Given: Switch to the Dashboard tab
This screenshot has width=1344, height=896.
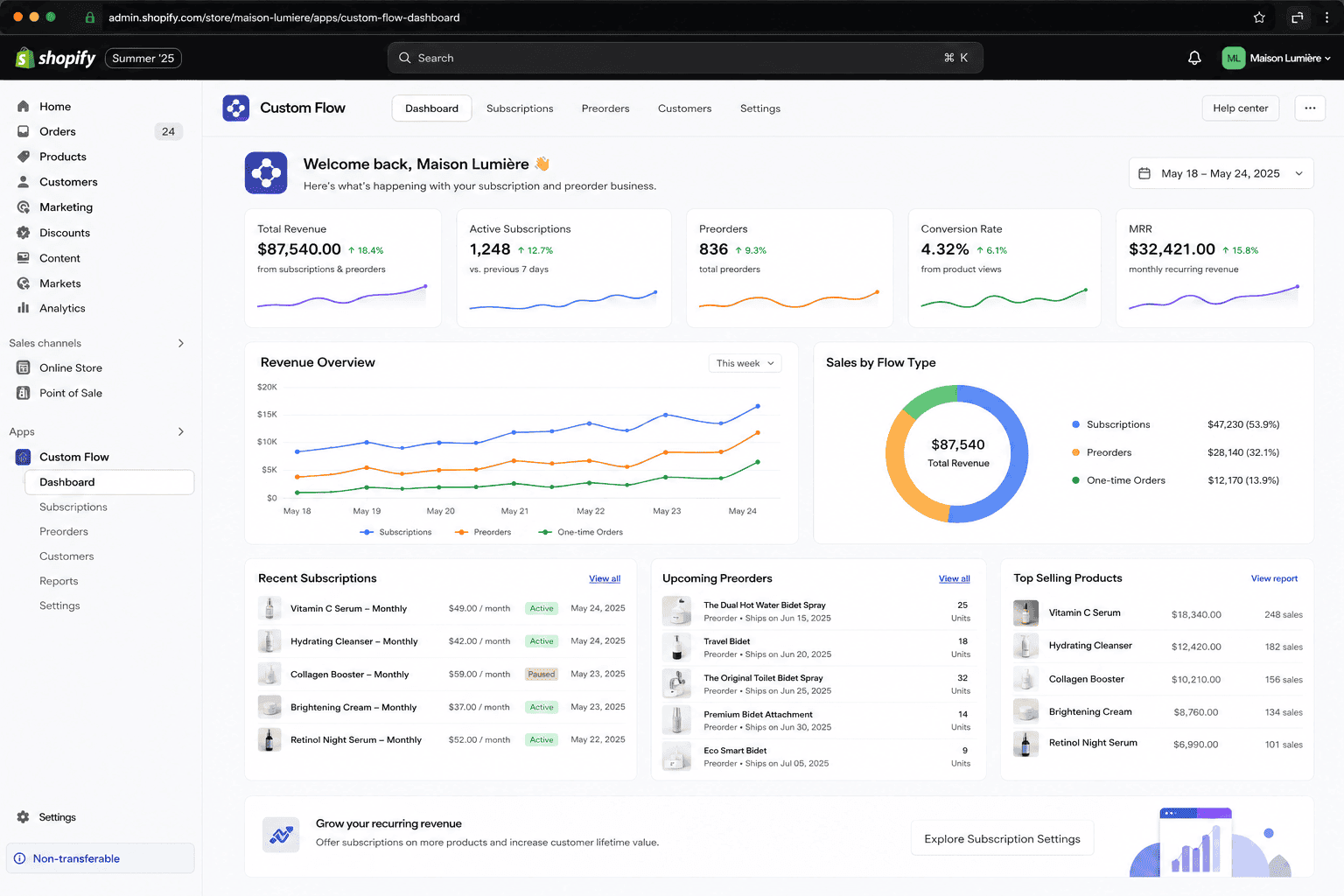Looking at the screenshot, I should coord(432,108).
